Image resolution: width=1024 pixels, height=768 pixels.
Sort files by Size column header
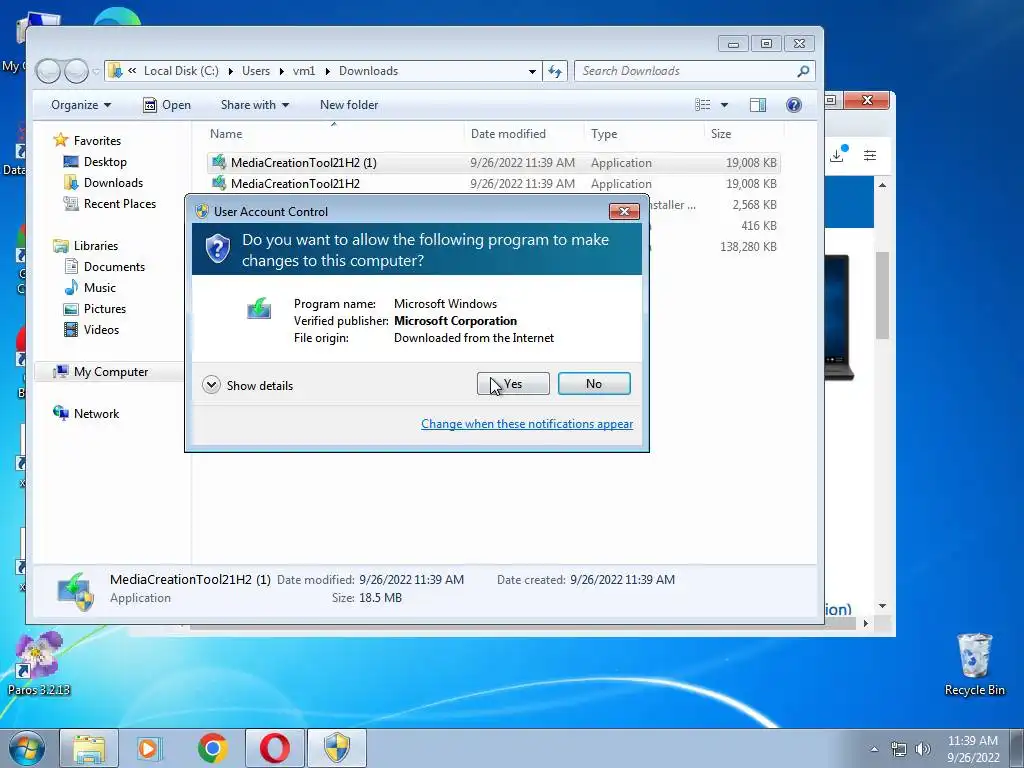tap(721, 134)
